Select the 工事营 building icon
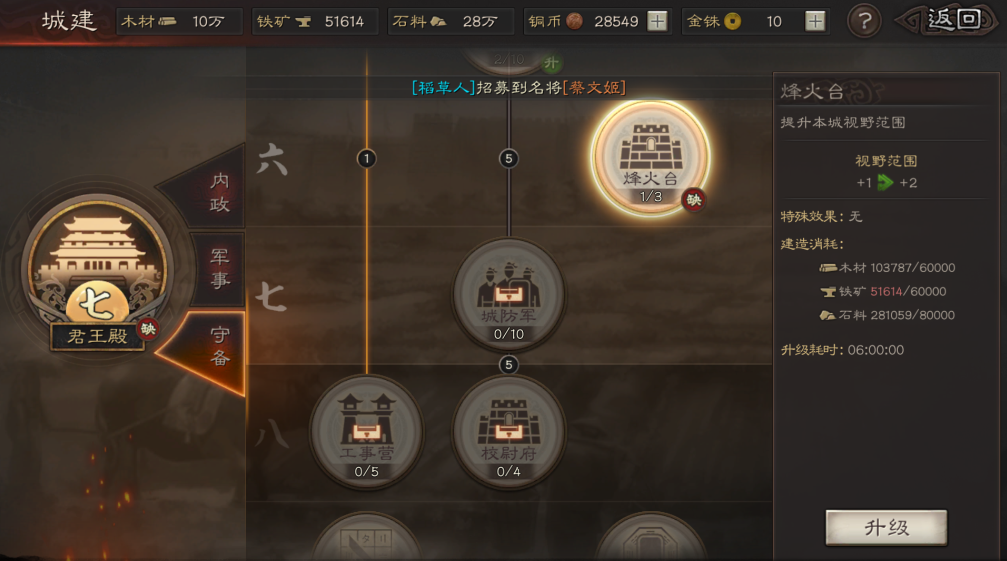 (367, 431)
